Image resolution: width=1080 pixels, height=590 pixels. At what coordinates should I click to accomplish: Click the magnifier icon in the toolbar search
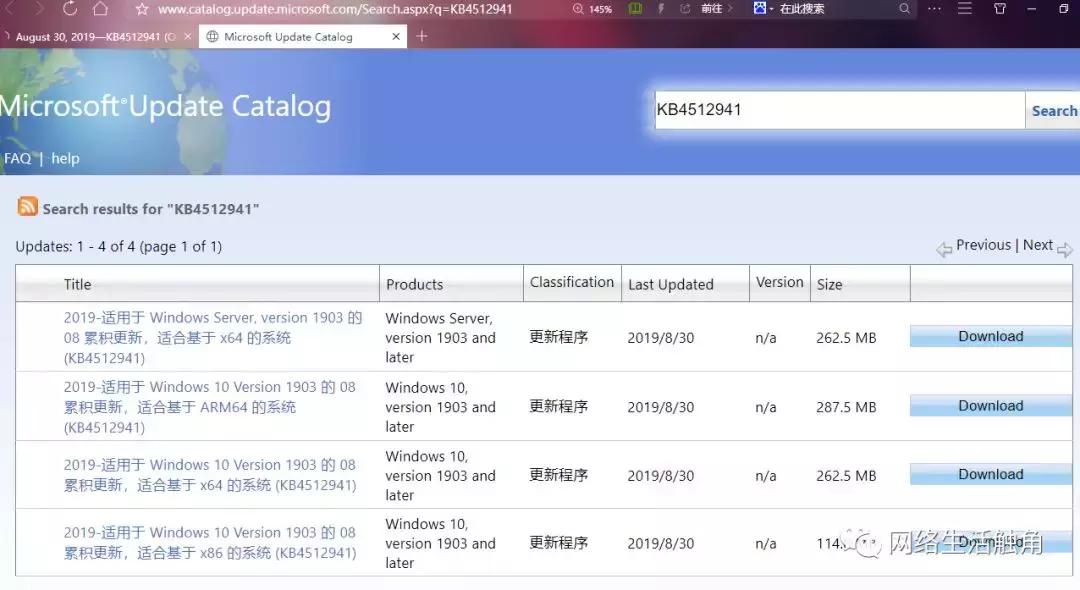pos(904,9)
